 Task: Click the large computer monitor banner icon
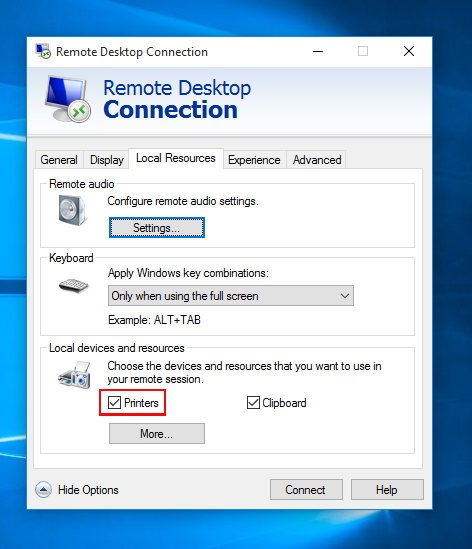click(68, 99)
